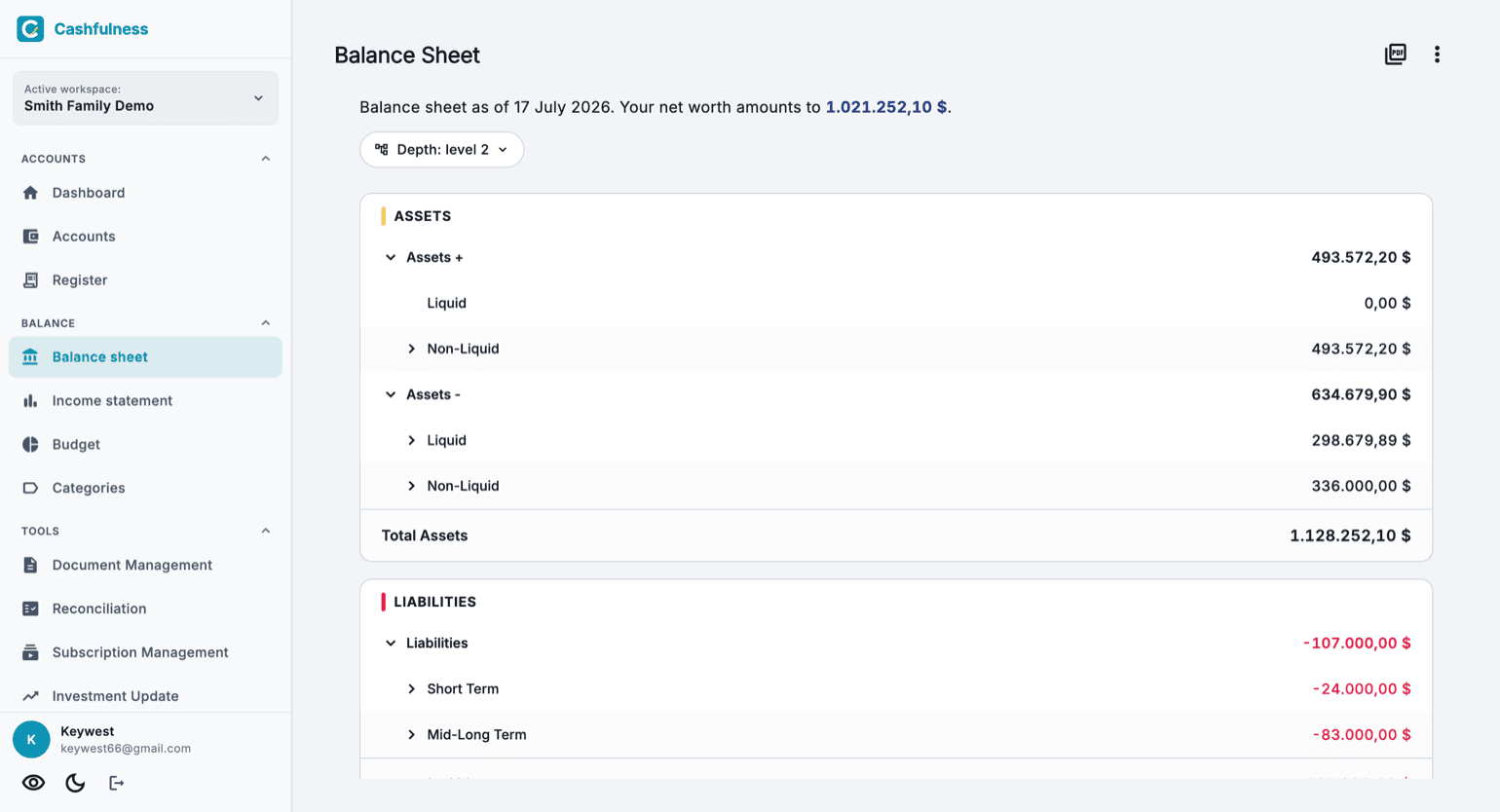Open the Active workspace dropdown

145,98
